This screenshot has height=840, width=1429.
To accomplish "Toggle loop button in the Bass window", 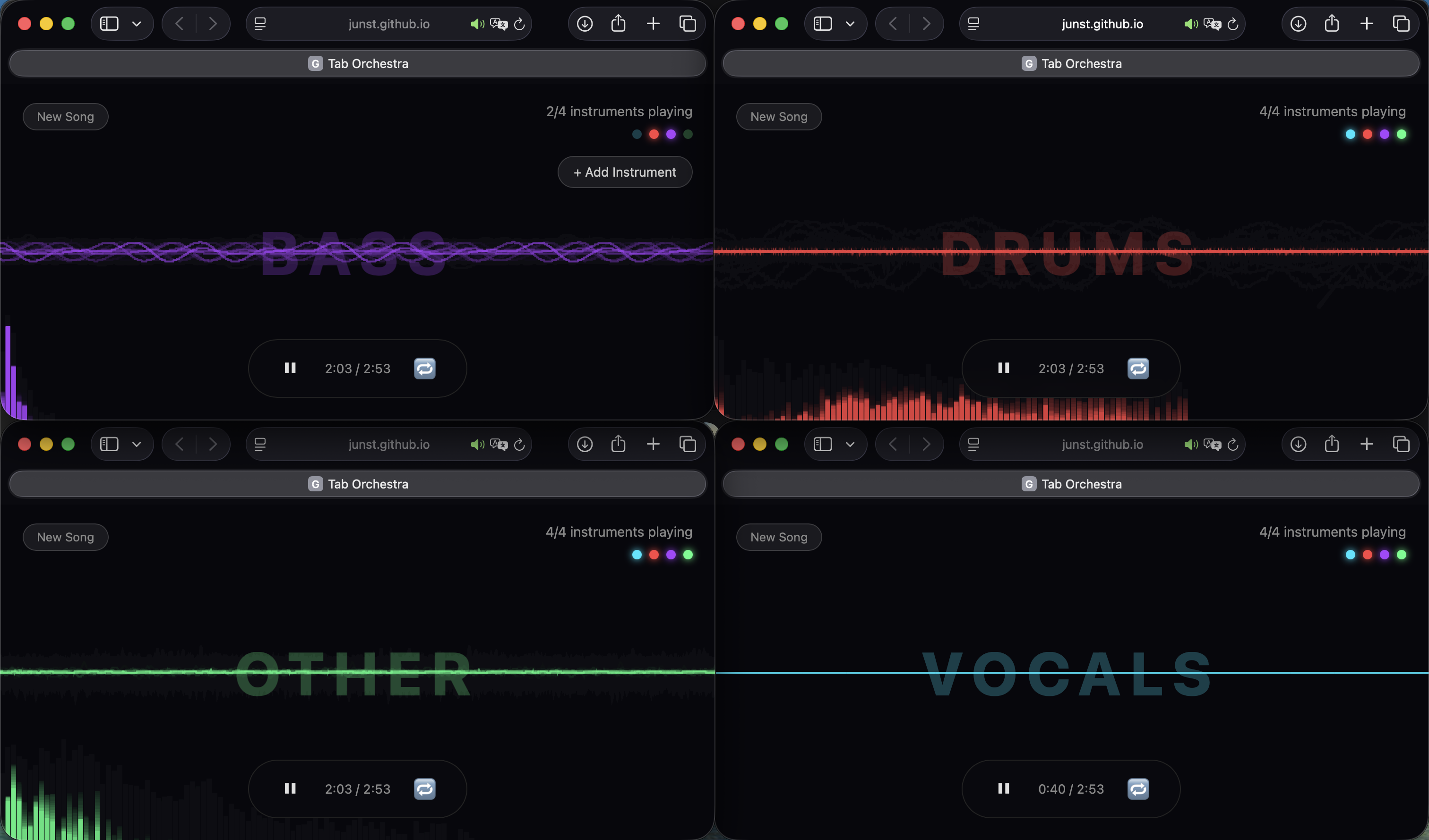I will [x=425, y=369].
